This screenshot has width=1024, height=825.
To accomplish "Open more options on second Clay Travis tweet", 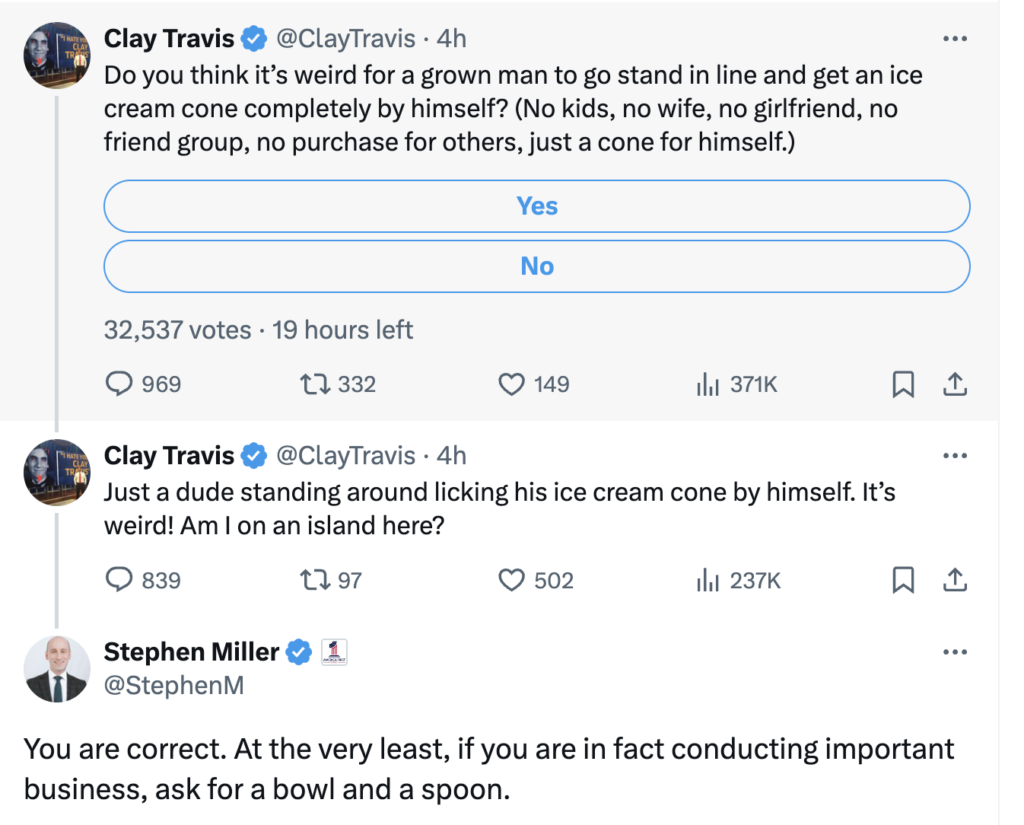I will (x=955, y=456).
